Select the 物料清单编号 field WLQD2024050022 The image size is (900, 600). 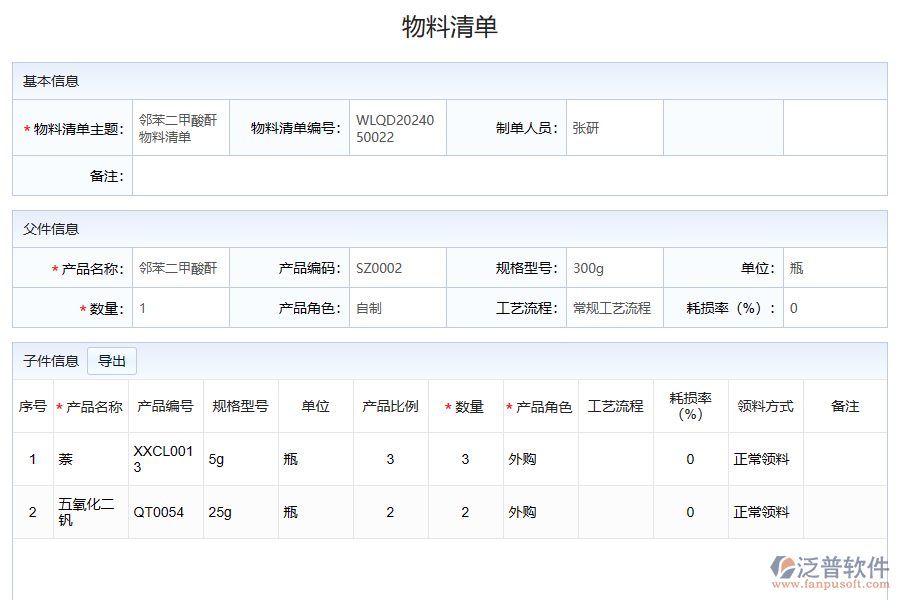click(x=397, y=128)
